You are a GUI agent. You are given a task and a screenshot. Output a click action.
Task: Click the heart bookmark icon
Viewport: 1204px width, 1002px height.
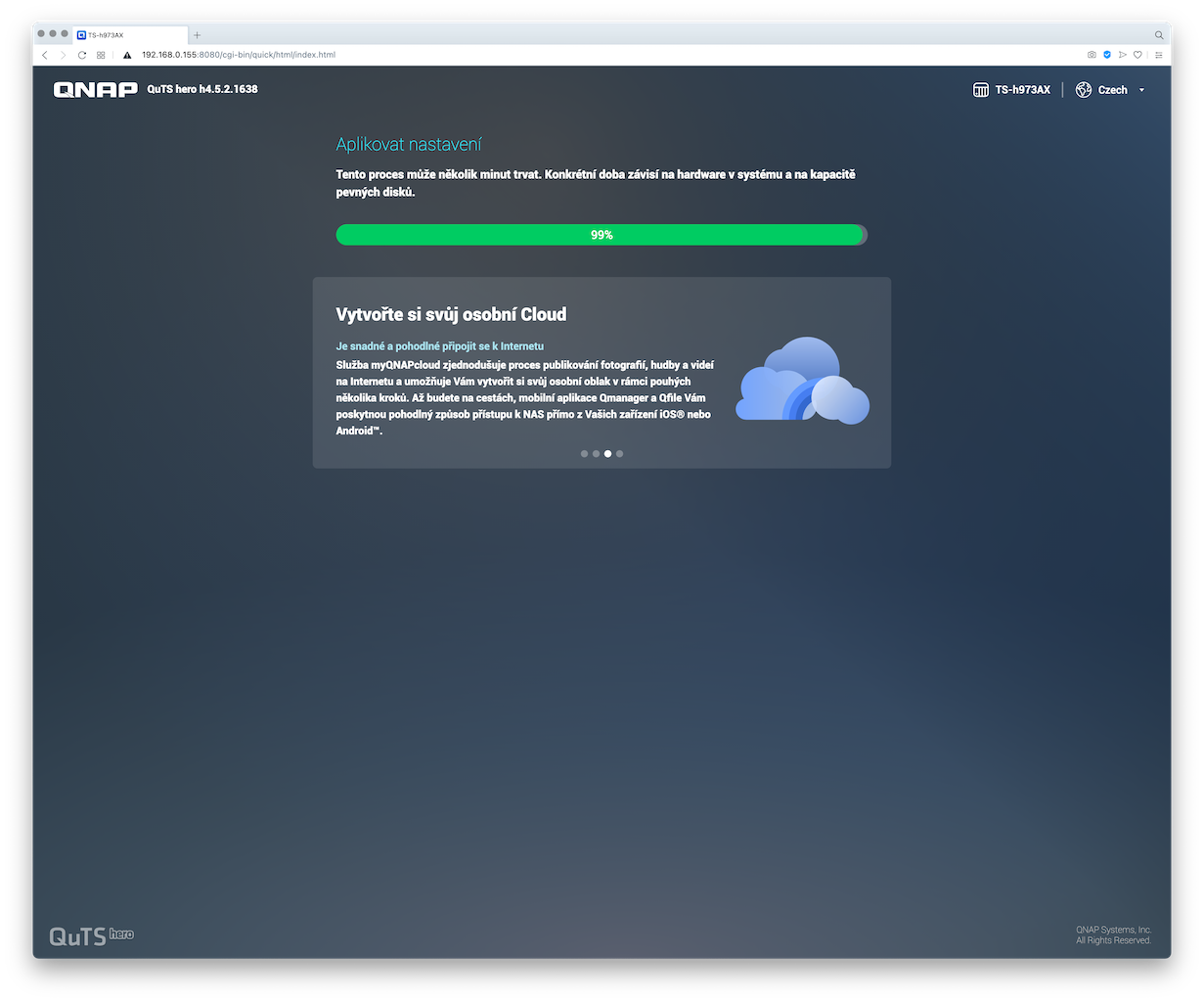pos(1137,55)
